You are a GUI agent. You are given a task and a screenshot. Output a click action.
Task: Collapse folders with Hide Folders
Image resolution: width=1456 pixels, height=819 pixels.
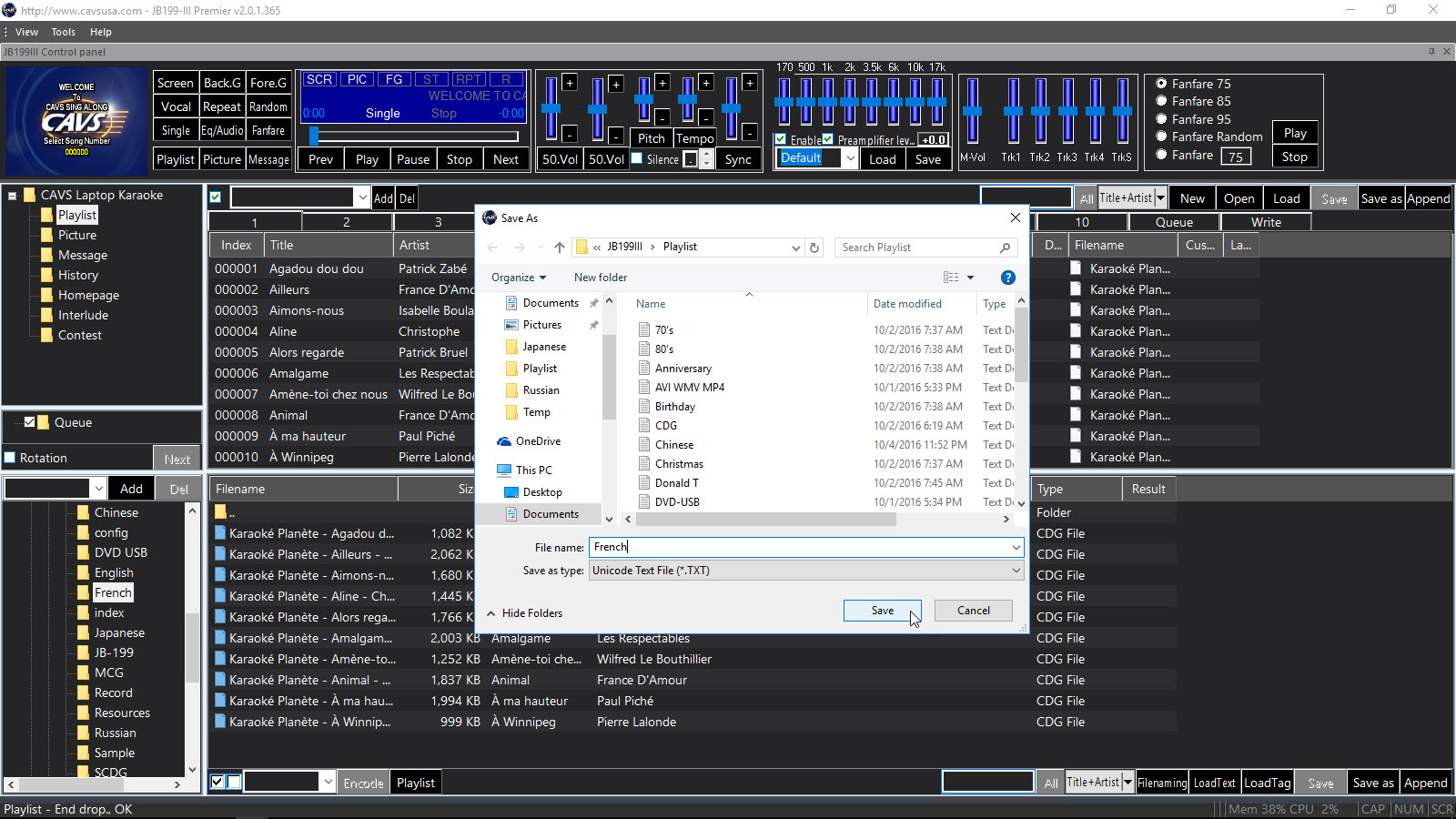click(525, 613)
